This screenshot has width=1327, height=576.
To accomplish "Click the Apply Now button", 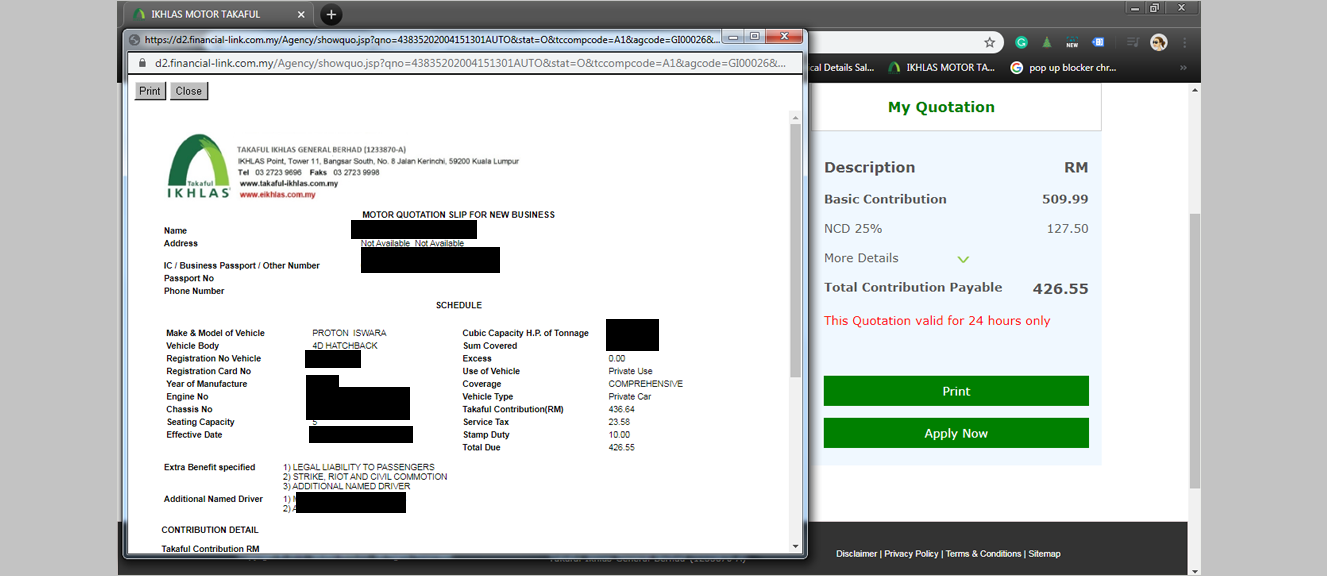I will [x=956, y=433].
